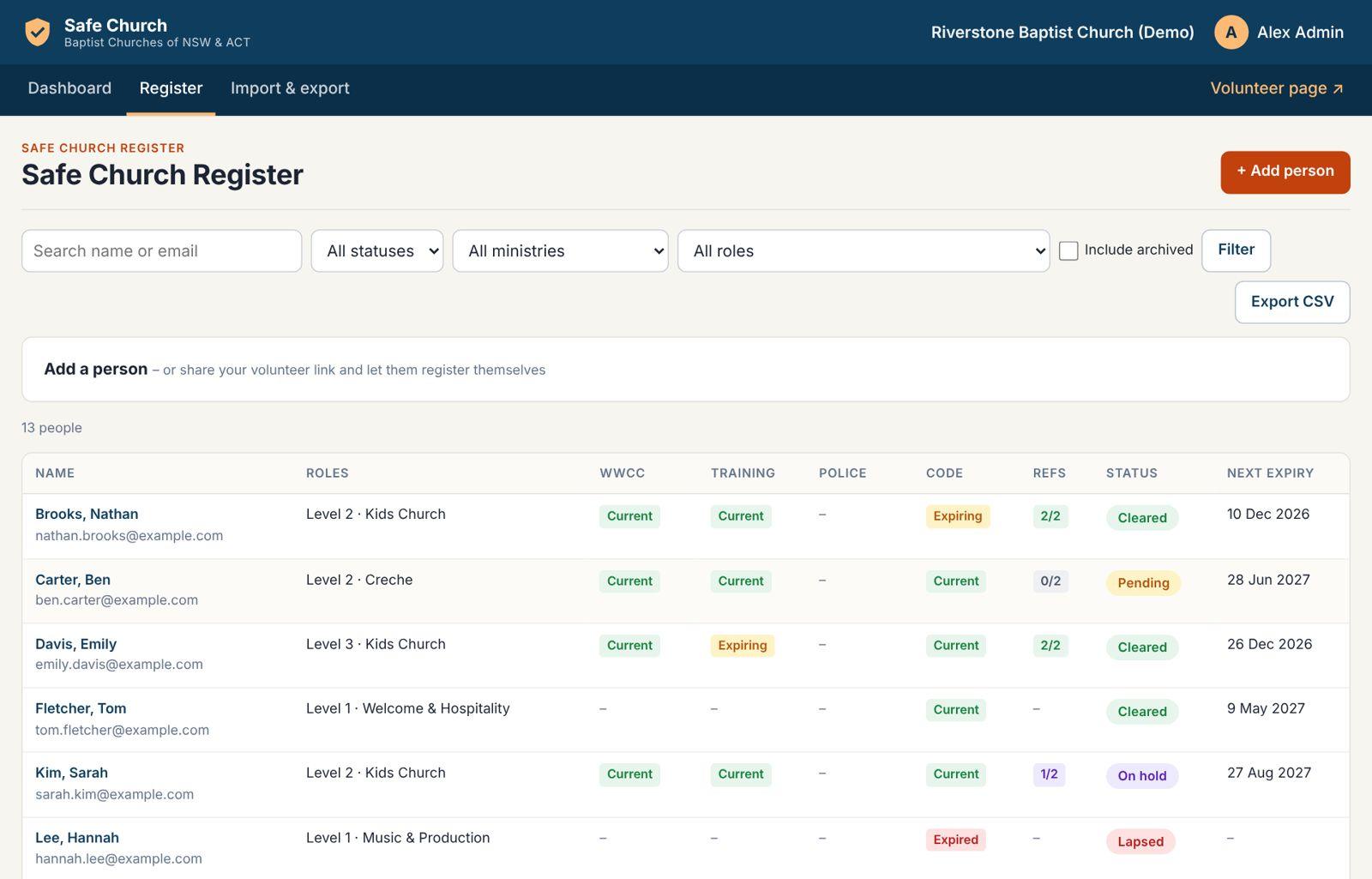Open Fletcher, Tom's record

tap(81, 708)
